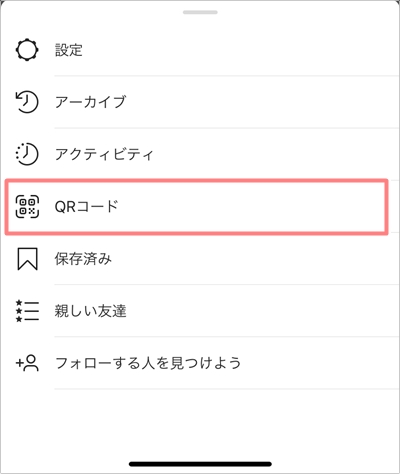Select the QRコード text label
The height and width of the screenshot is (474, 400).
pos(87,207)
